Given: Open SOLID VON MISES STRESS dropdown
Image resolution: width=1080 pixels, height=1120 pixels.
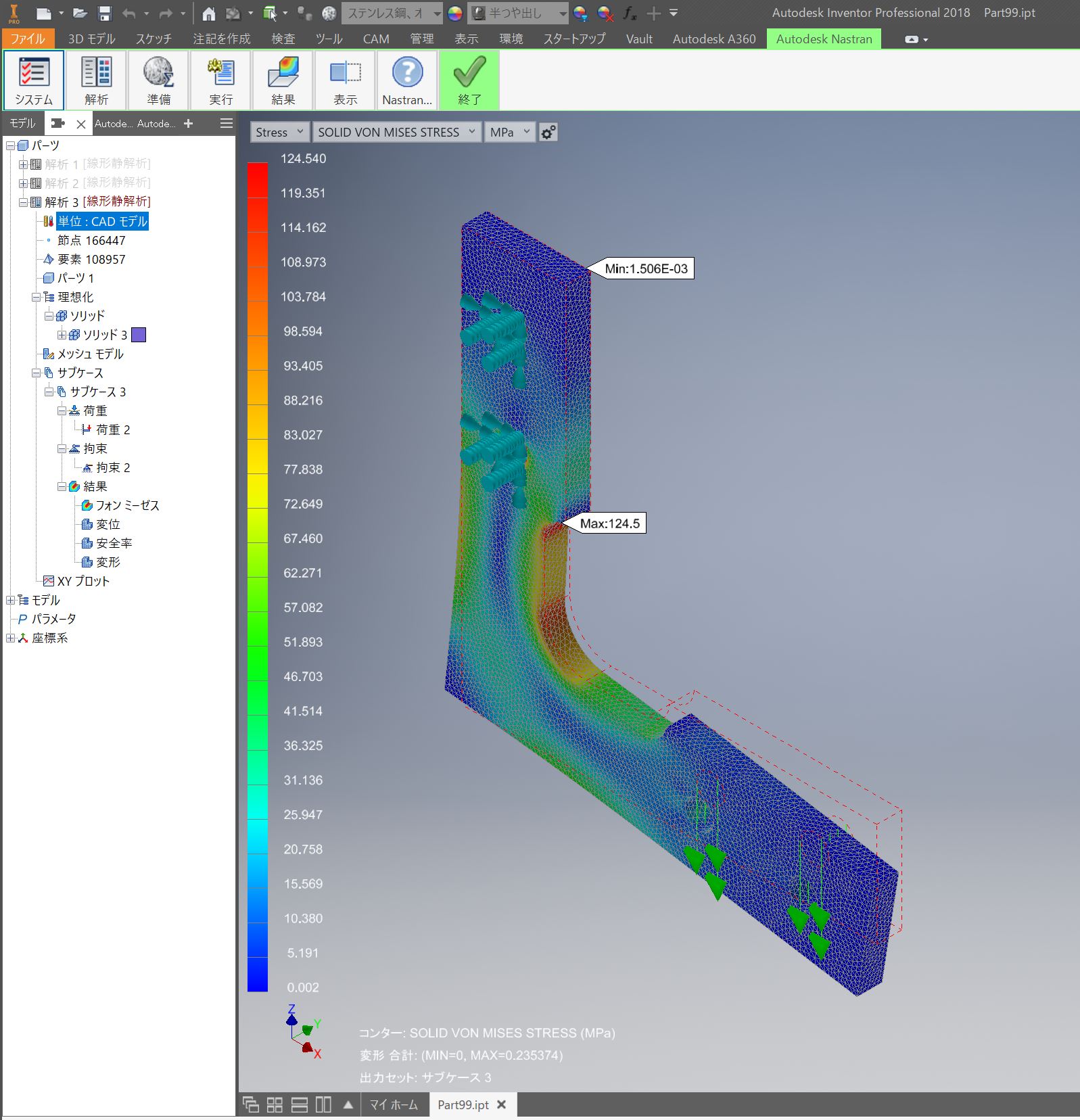Looking at the screenshot, I should coord(397,133).
